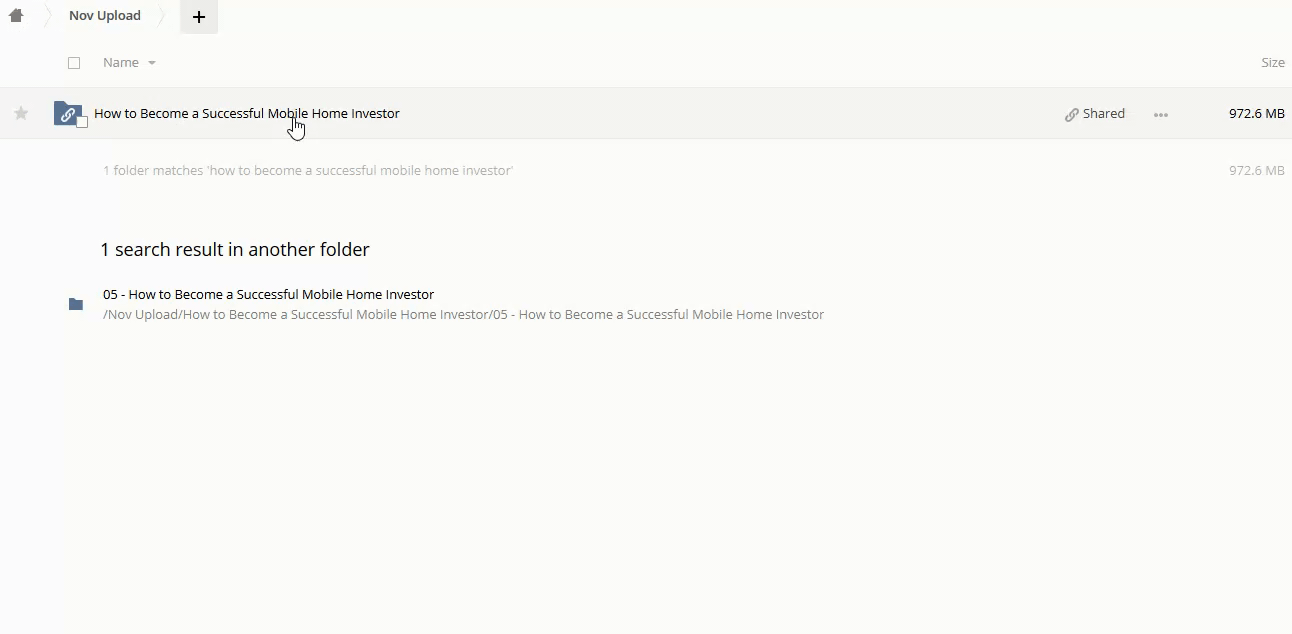Click the folder row's 972.6 MB size

(x=1256, y=114)
